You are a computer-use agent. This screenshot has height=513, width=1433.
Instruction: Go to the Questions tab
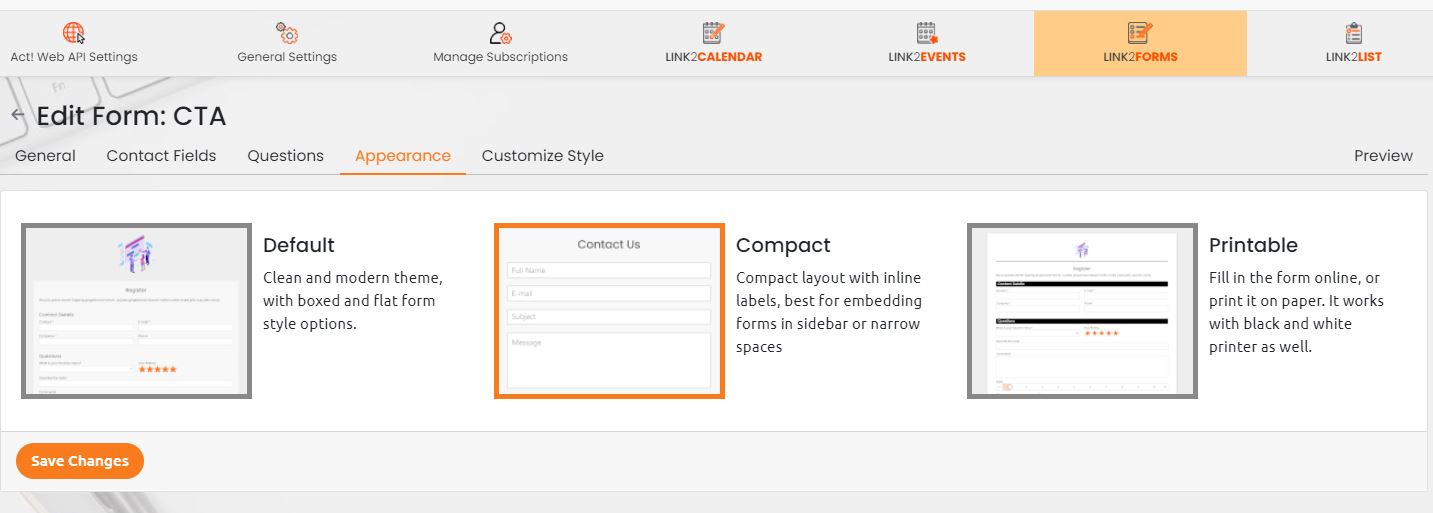(285, 156)
